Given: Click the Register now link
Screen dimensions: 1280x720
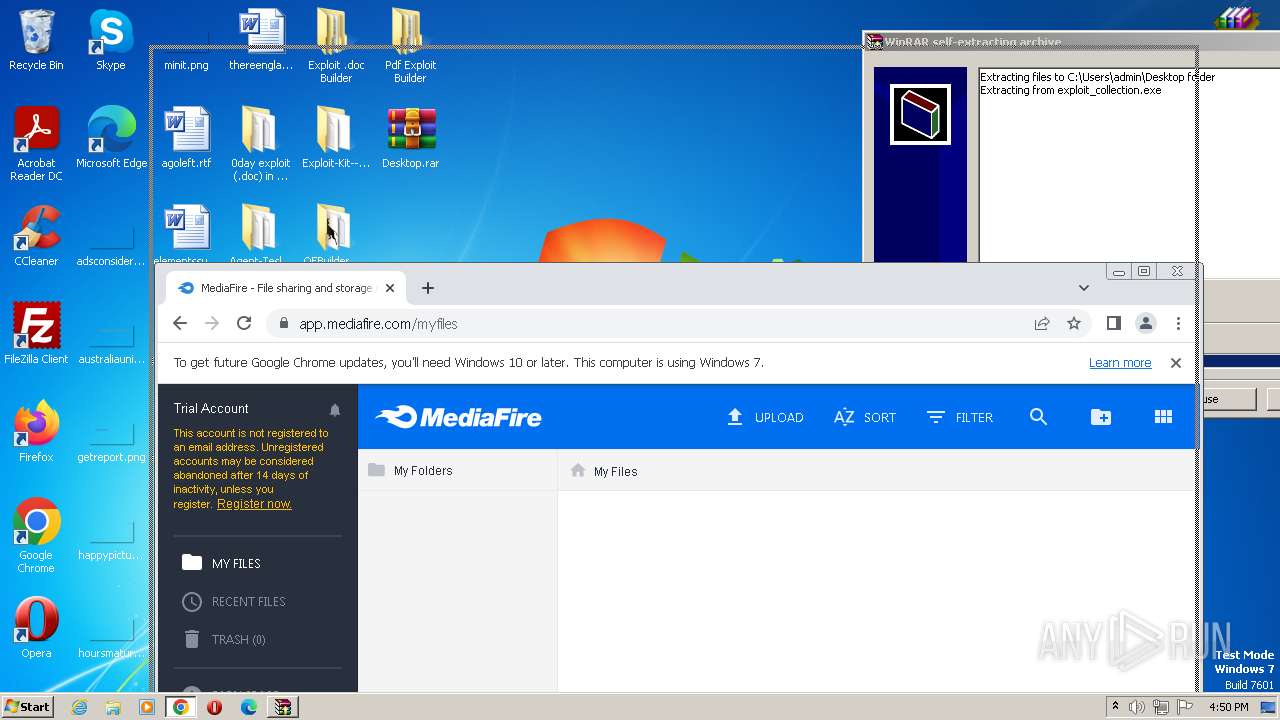Looking at the screenshot, I should click(254, 504).
